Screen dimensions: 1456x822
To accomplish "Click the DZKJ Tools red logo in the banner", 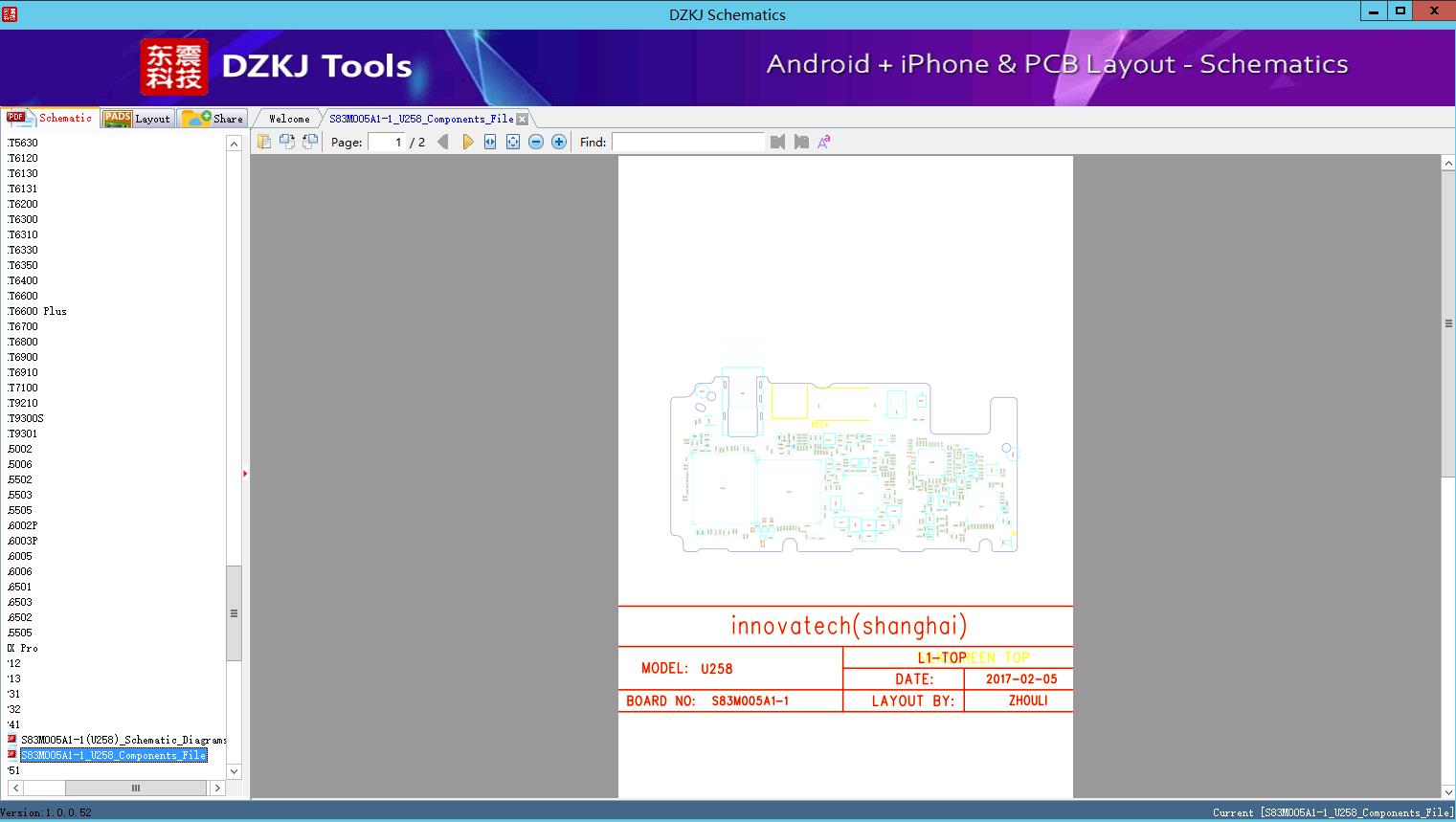I will 174,67.
